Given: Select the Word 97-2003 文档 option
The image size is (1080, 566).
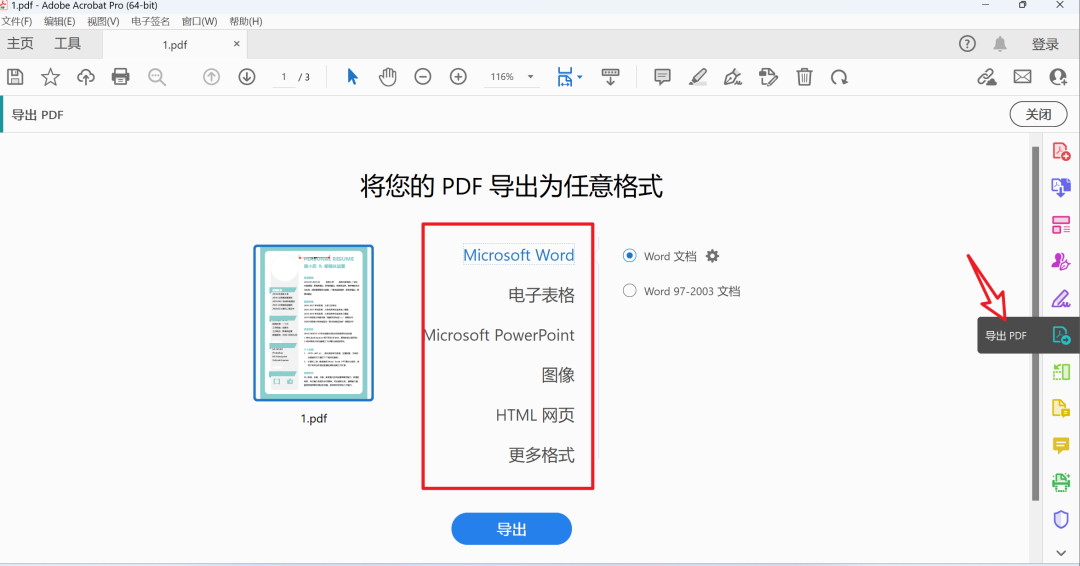Looking at the screenshot, I should tap(630, 291).
